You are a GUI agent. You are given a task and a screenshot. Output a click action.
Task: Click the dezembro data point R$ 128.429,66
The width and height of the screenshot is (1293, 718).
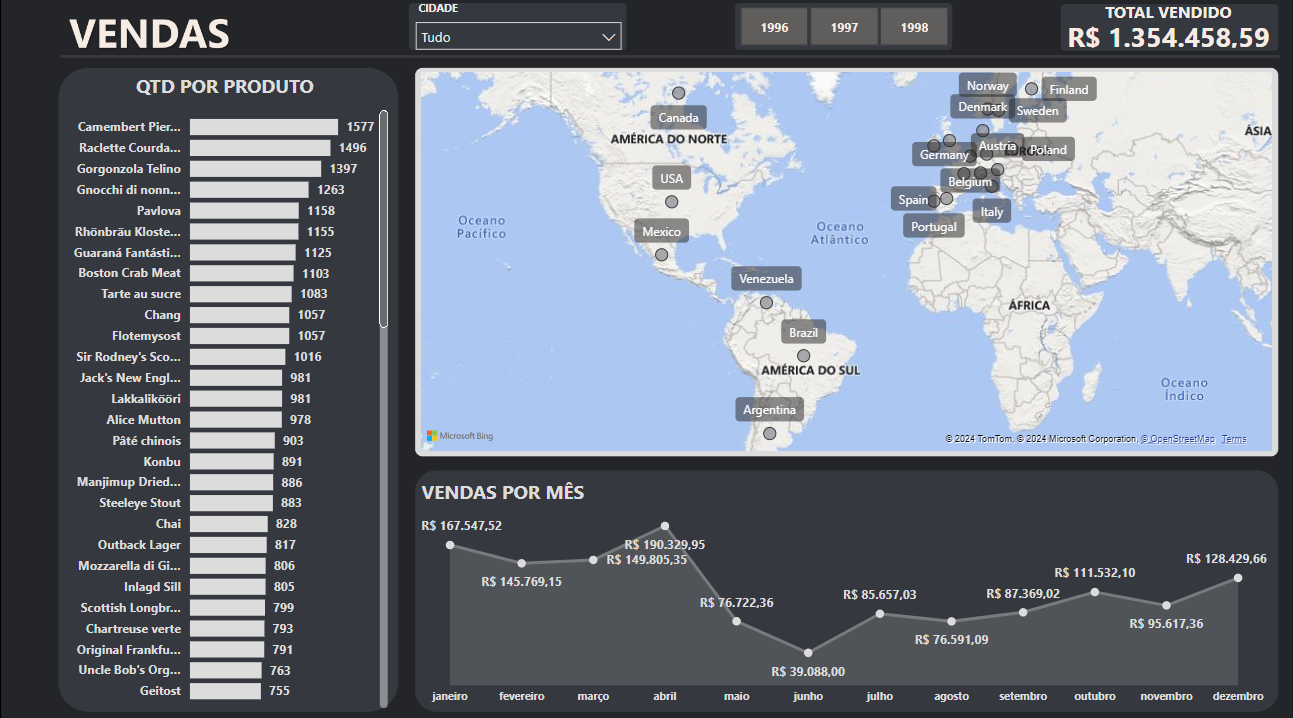pos(1238,577)
